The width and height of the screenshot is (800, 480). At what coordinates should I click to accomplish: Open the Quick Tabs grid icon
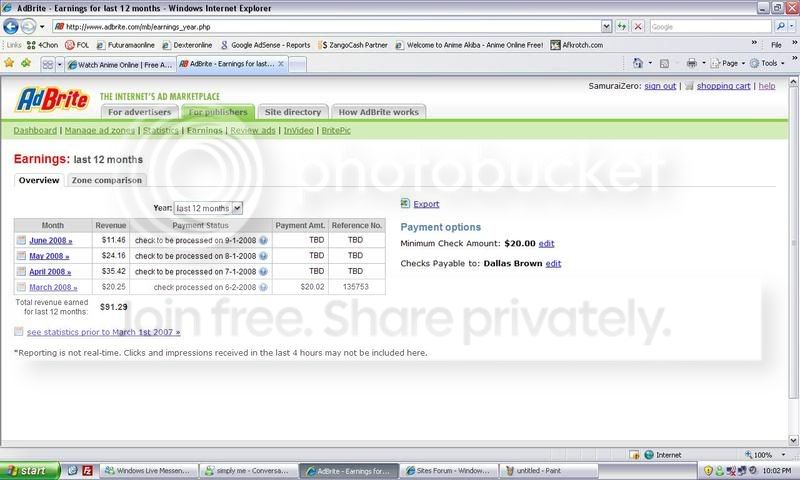47,64
